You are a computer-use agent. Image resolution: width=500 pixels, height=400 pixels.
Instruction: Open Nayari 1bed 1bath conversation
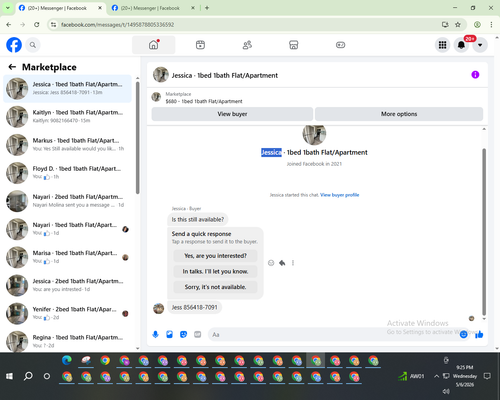tap(67, 229)
